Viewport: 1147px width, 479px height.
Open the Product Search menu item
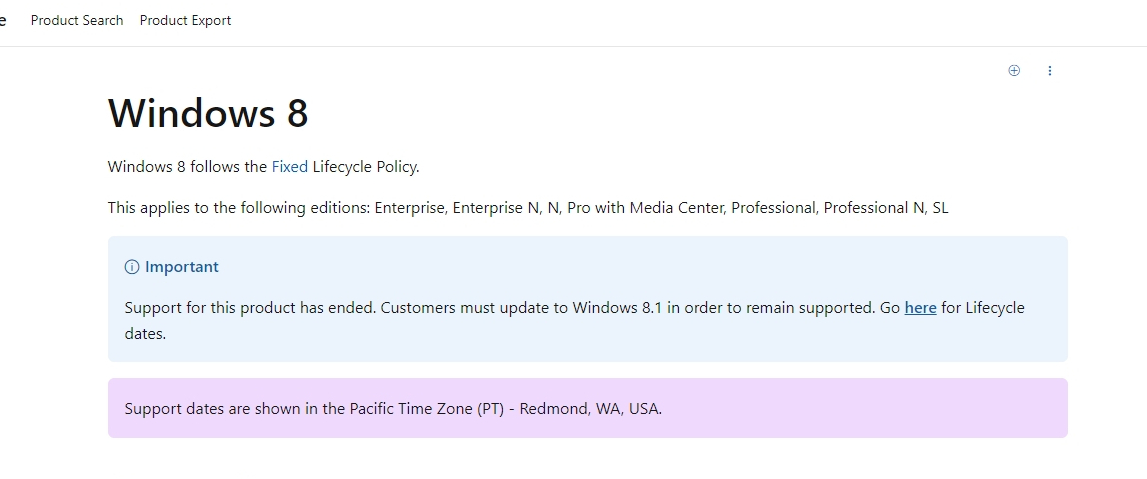coord(77,20)
